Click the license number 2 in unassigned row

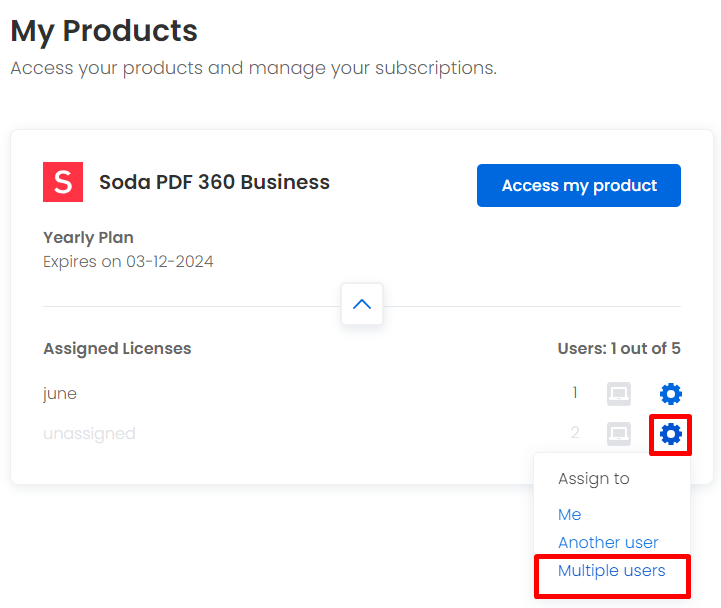[x=575, y=433]
